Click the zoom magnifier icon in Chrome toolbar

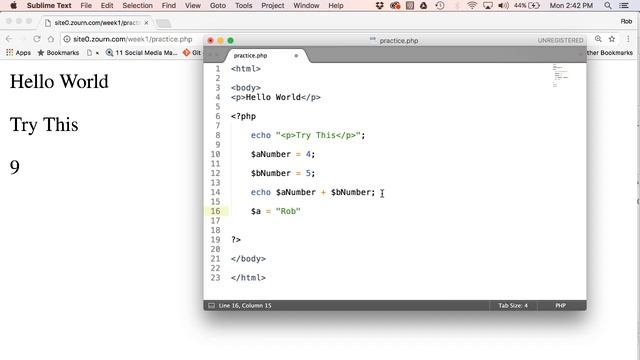click(598, 39)
